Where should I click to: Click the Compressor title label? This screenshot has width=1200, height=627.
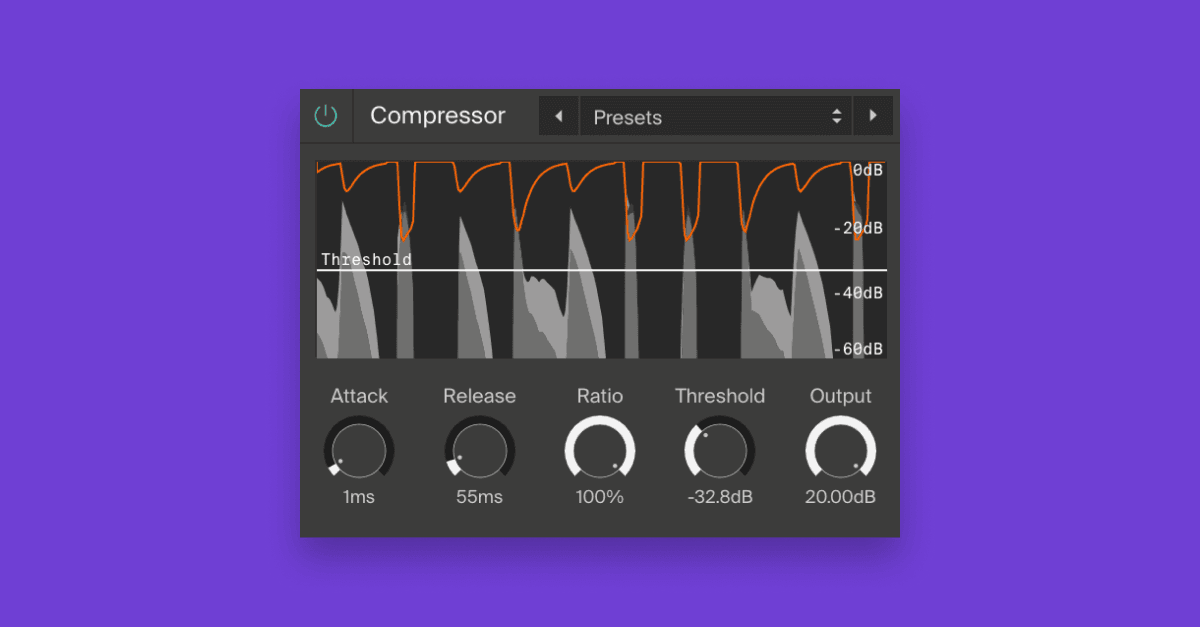(437, 116)
